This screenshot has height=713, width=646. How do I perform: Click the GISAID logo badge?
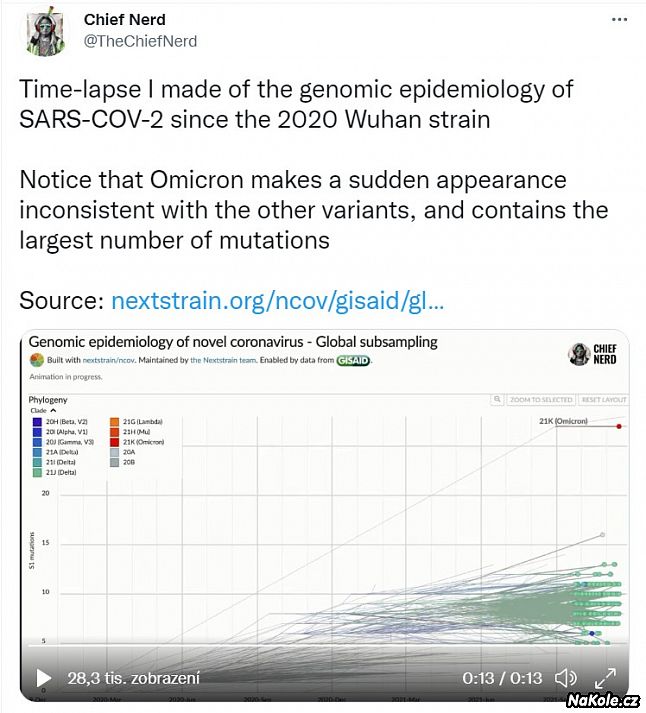[x=352, y=360]
